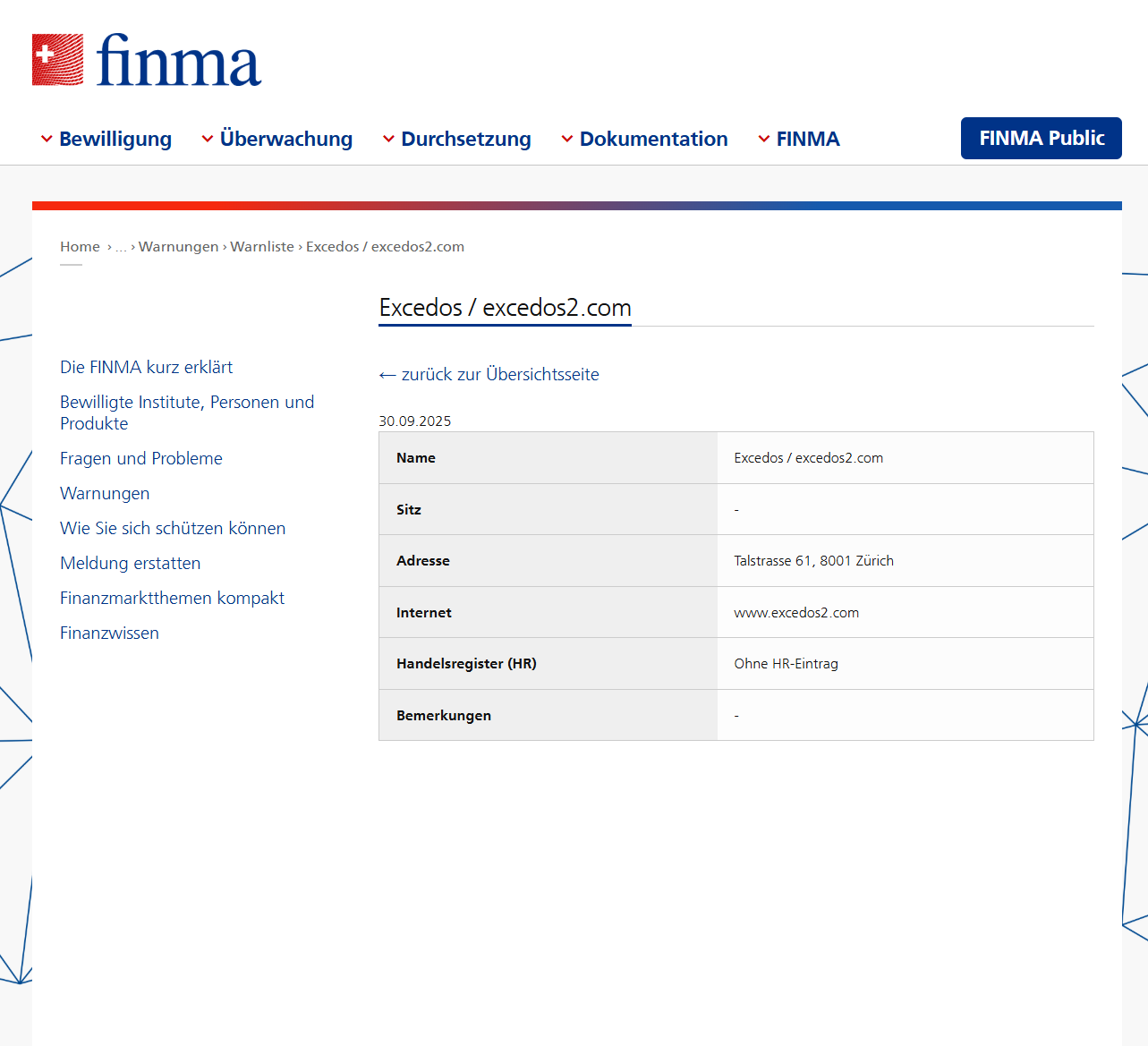This screenshot has height=1046, width=1148.
Task: Expand the Überwachung chevron
Action: coord(208,139)
